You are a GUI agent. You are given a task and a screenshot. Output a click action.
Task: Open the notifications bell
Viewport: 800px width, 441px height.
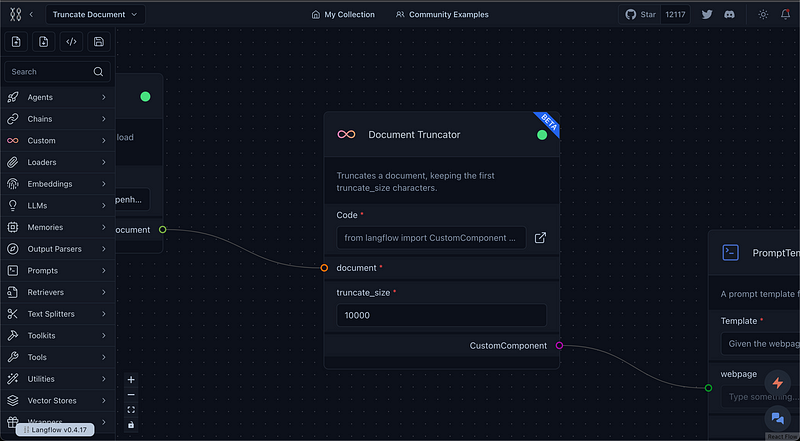(x=785, y=15)
